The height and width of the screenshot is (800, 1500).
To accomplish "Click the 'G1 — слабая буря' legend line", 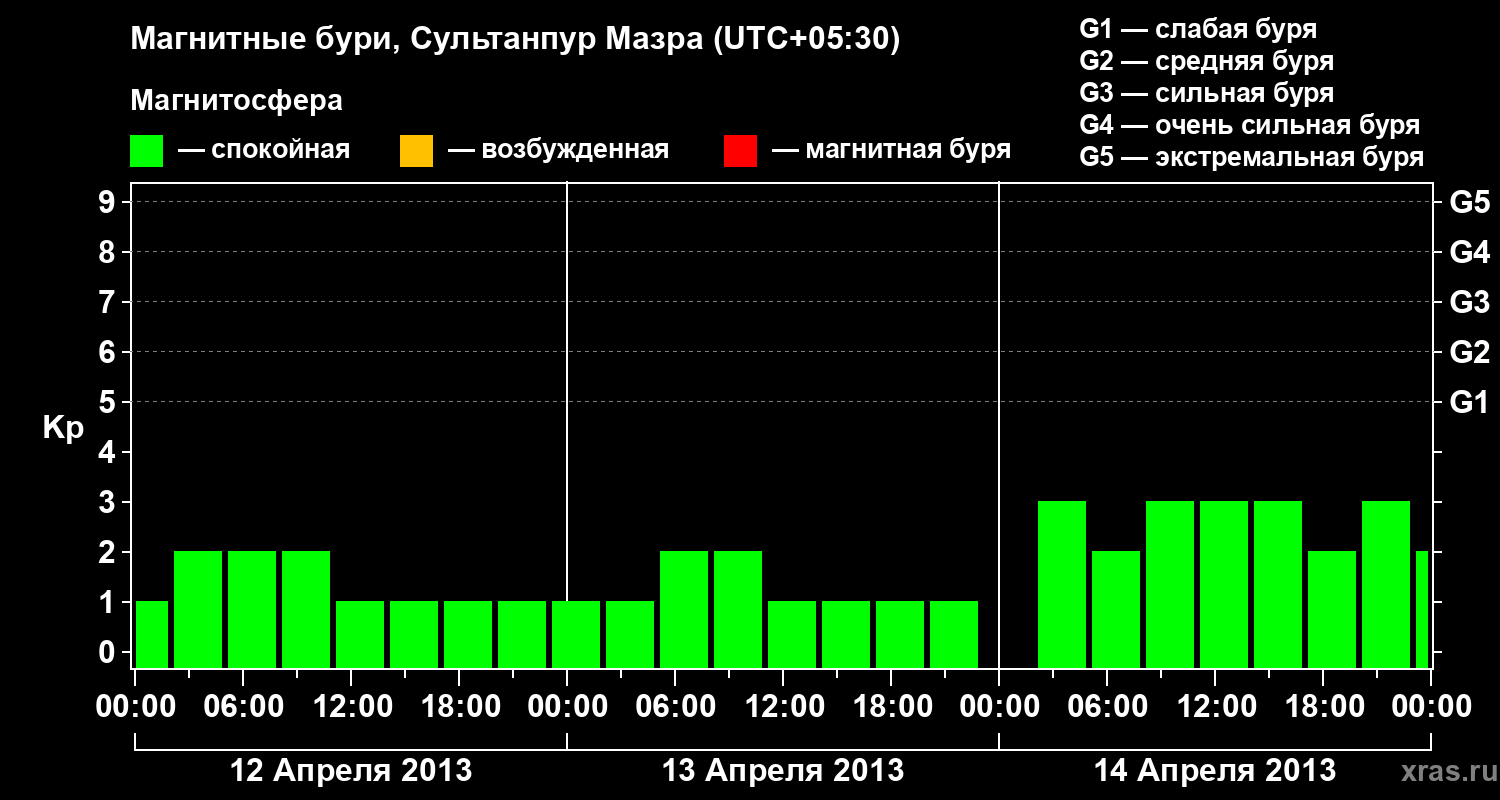I will click(x=1198, y=29).
